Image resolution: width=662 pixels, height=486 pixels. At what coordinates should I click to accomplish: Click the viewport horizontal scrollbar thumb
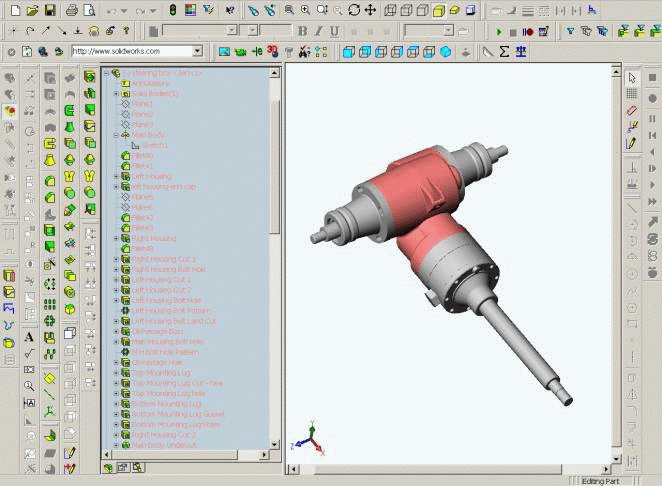(x=438, y=469)
